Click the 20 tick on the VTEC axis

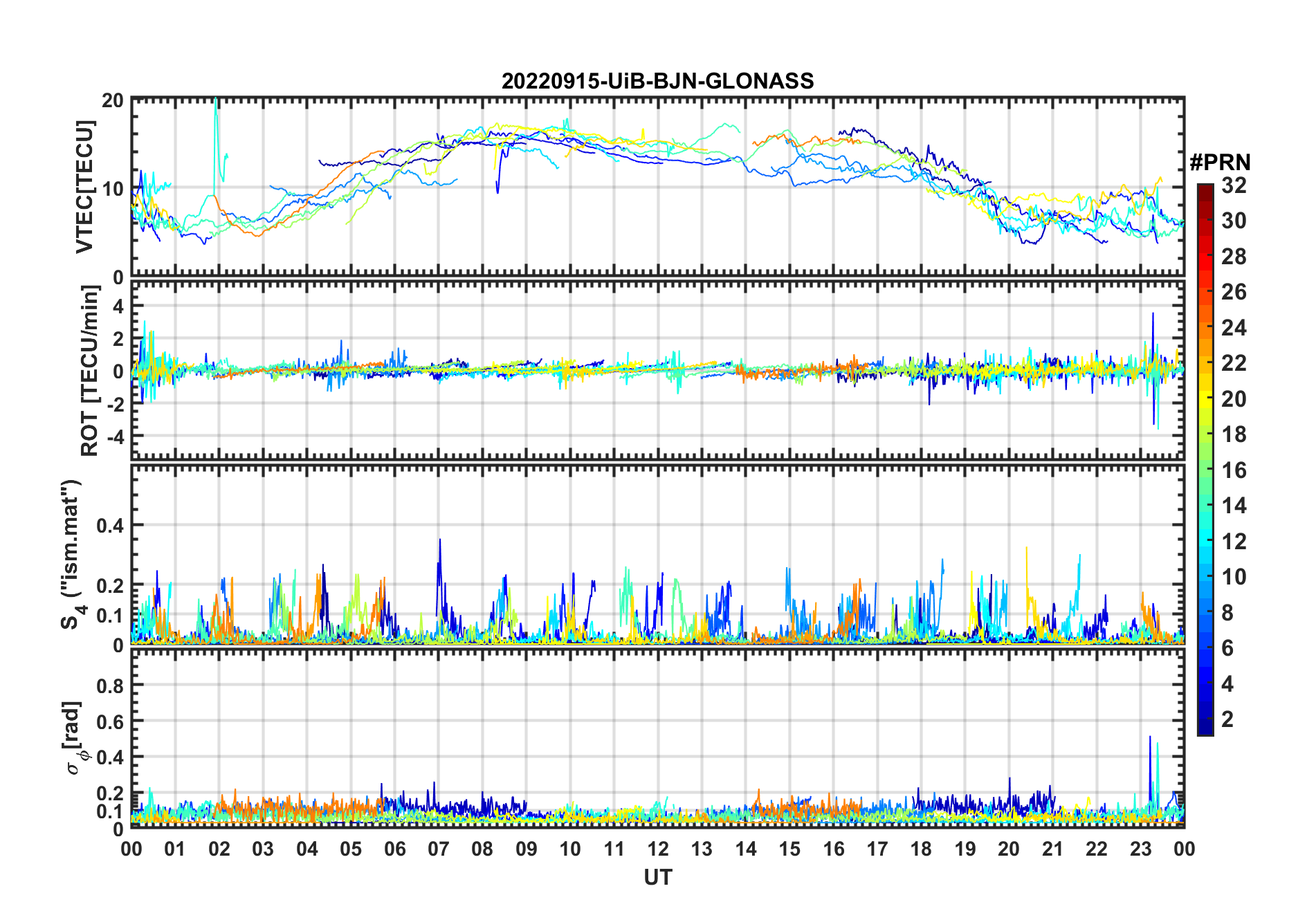113,101
